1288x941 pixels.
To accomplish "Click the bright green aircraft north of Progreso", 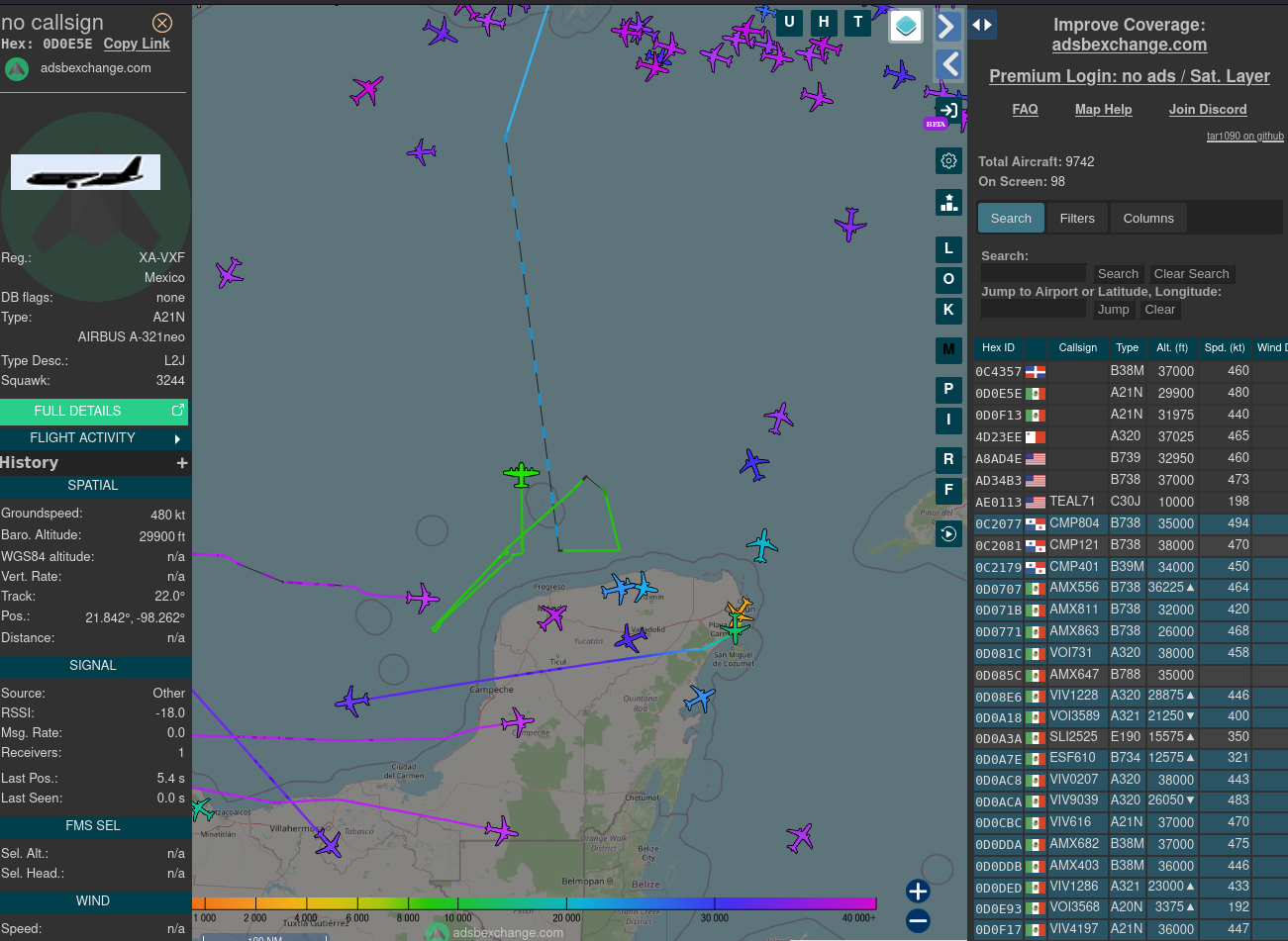I will [521, 474].
